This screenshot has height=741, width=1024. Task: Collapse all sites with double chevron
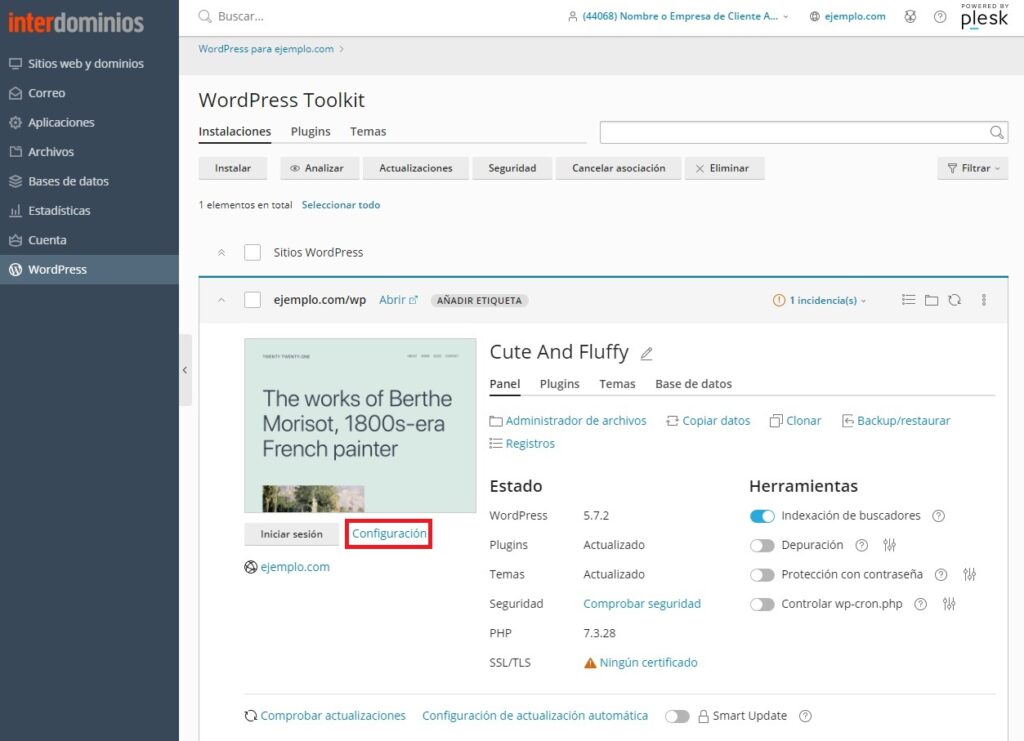click(x=221, y=253)
